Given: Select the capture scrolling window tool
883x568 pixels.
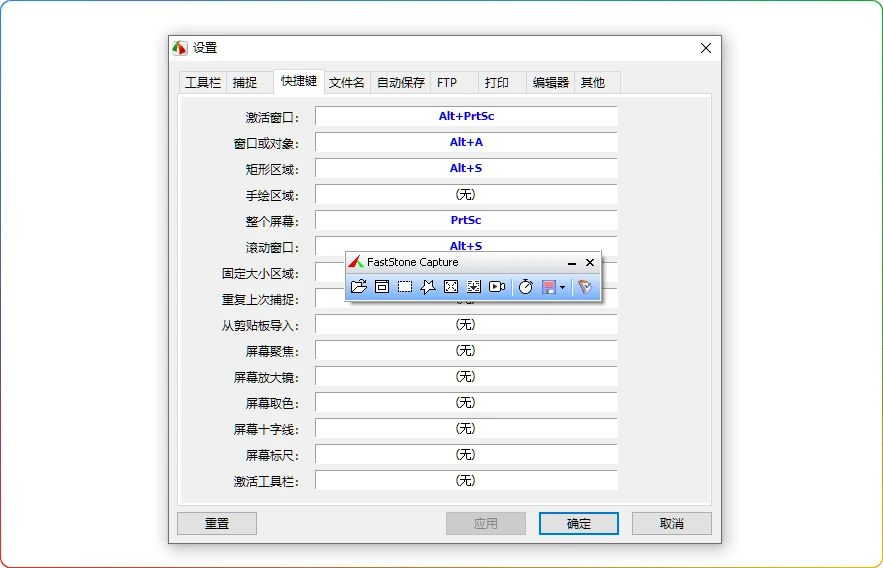Looking at the screenshot, I should tap(474, 287).
